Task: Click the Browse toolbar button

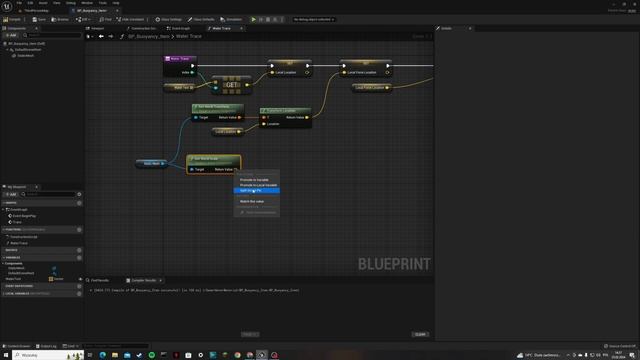Action: [60, 20]
